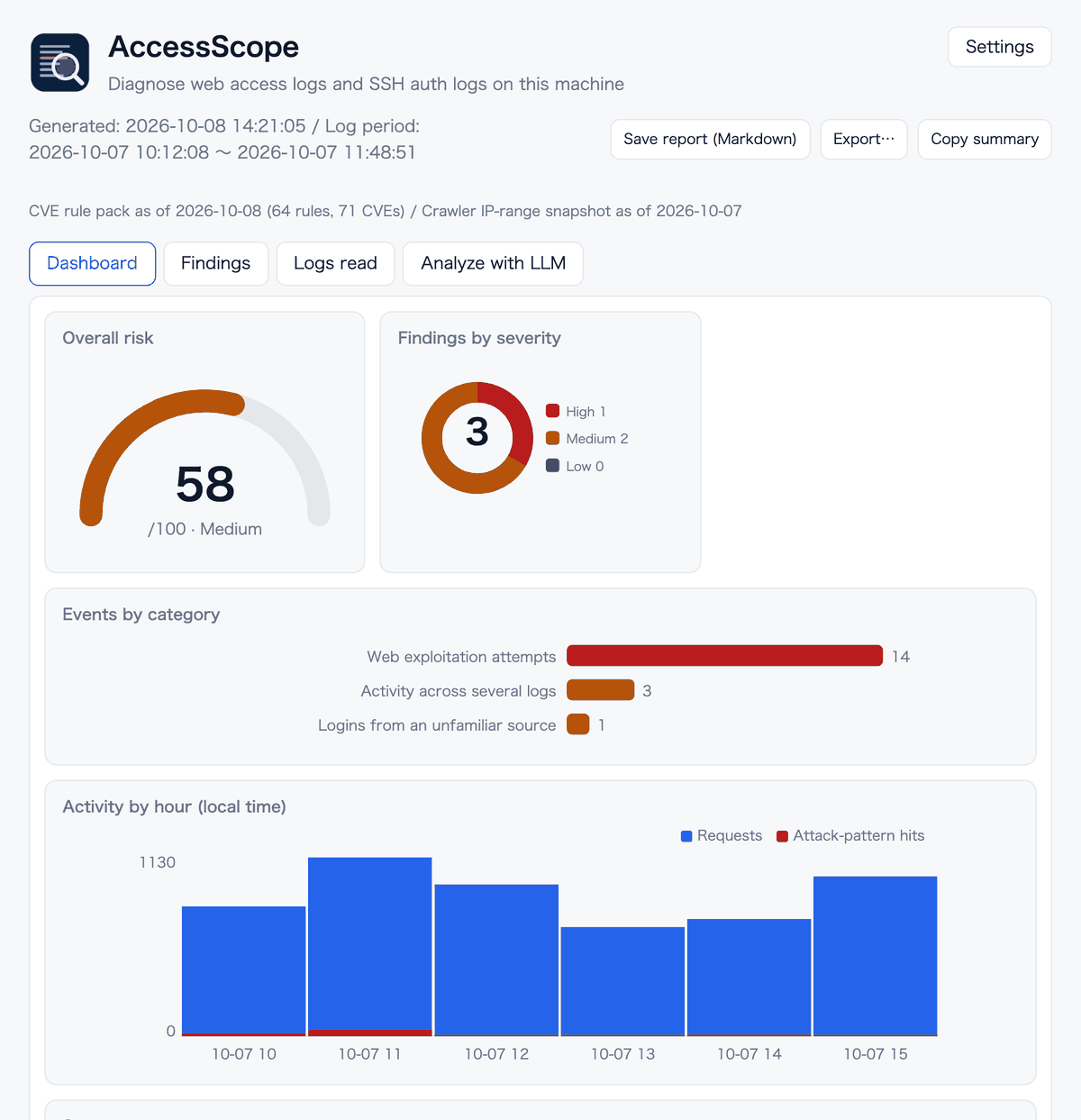The image size is (1081, 1120).
Task: Click the 'Medium 2' legend label
Action: click(597, 439)
